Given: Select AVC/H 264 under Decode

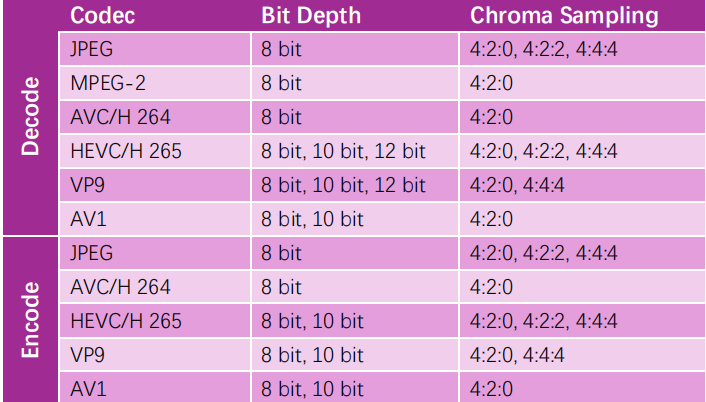Looking at the screenshot, I should coord(121,116).
